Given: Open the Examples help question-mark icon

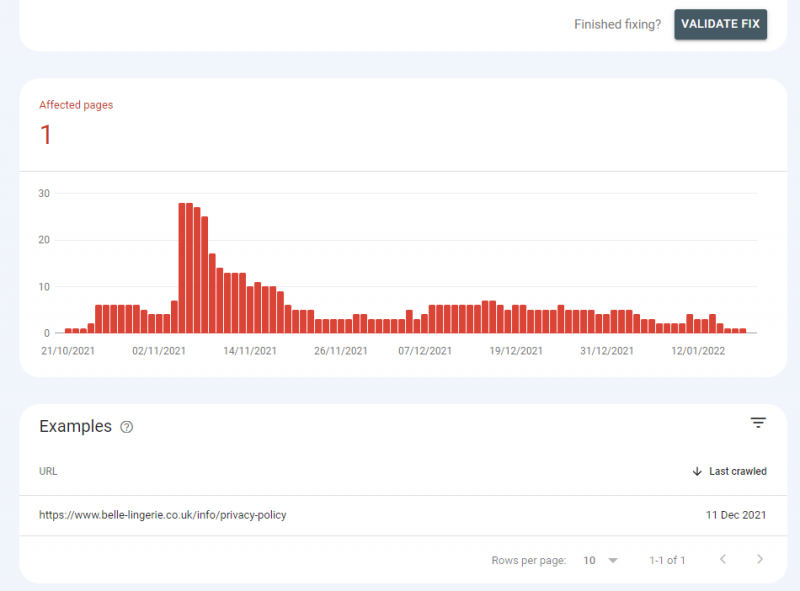Looking at the screenshot, I should (x=127, y=427).
